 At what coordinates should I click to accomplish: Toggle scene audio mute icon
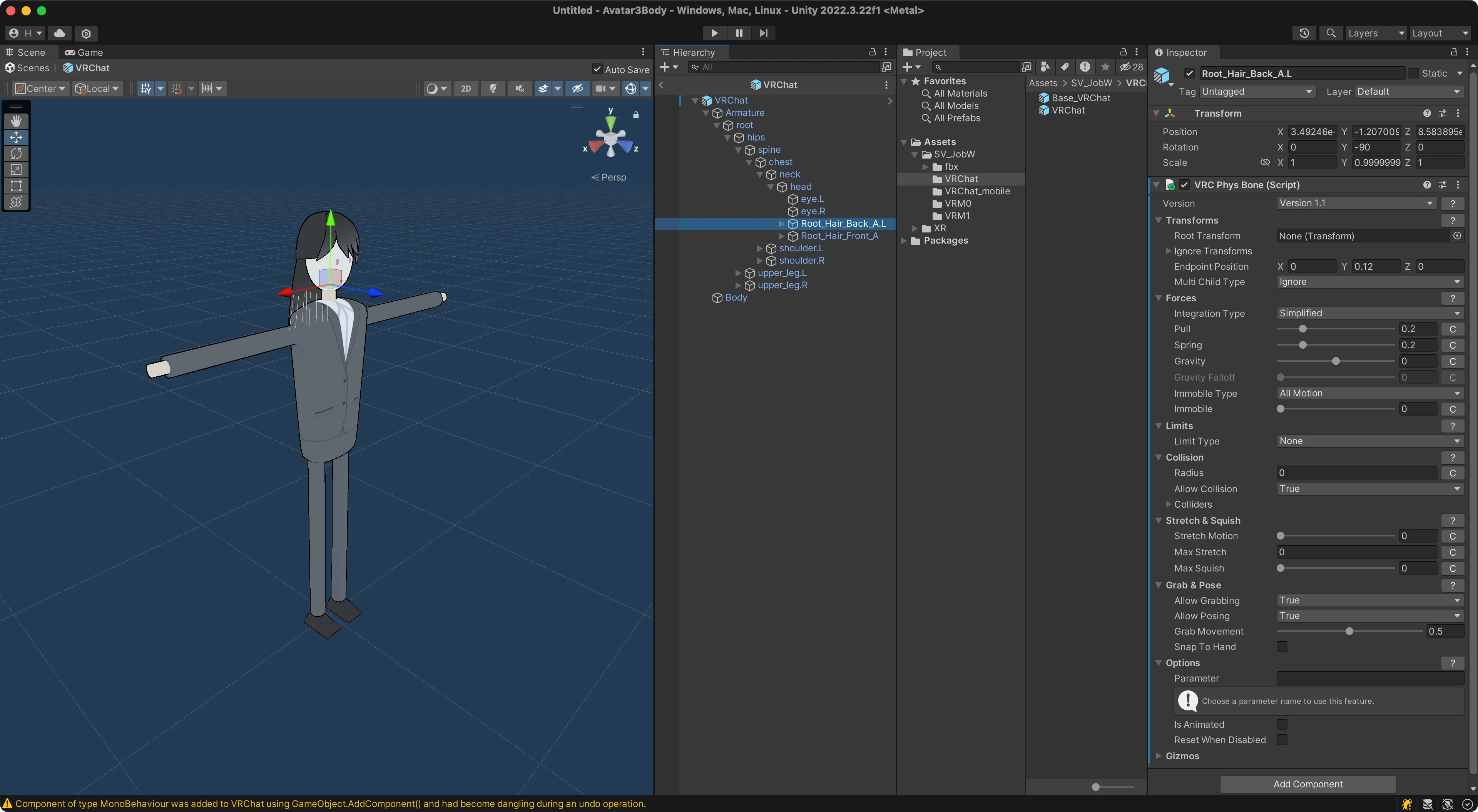[520, 89]
